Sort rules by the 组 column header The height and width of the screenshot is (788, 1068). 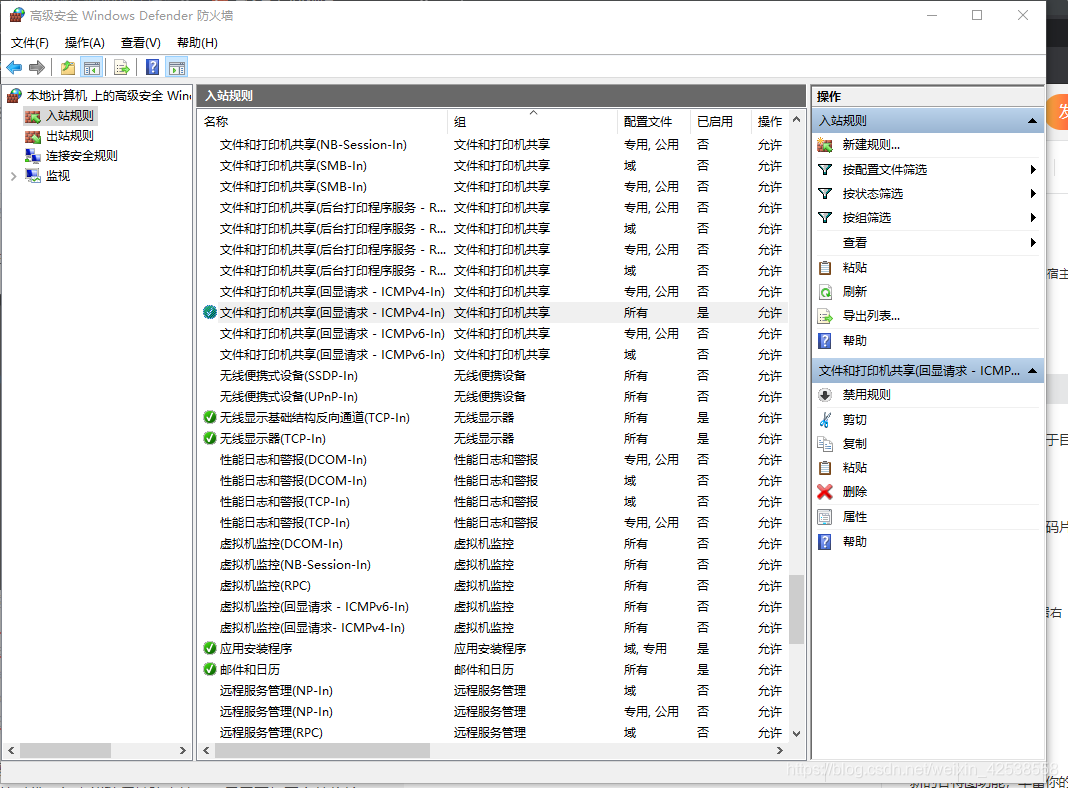tap(533, 121)
